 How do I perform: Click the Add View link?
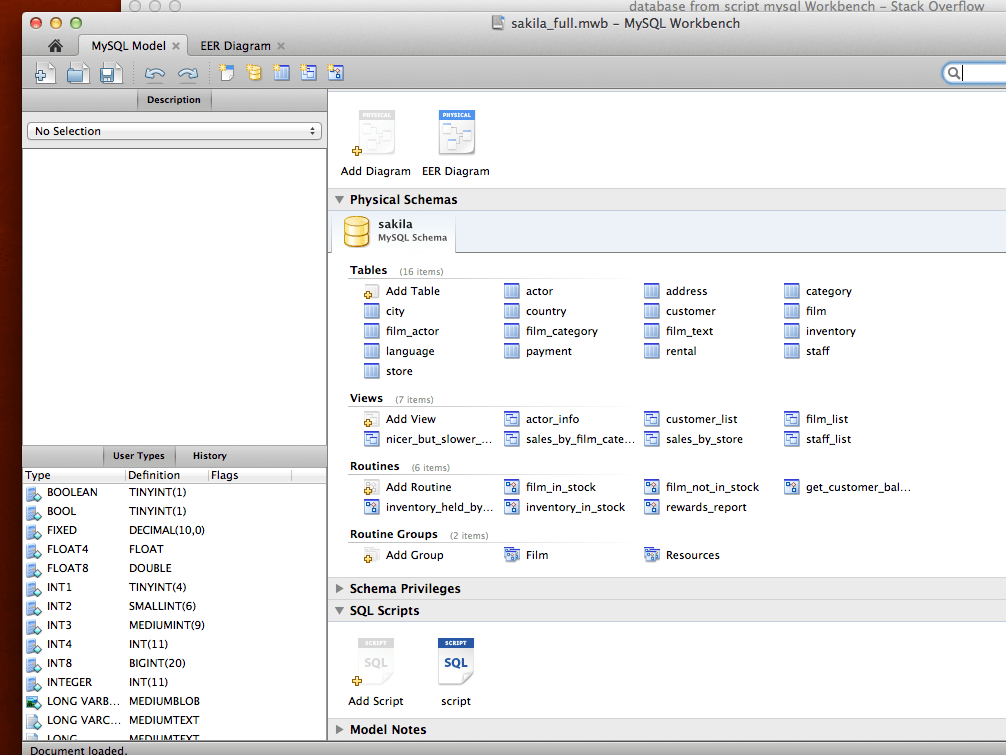410,418
